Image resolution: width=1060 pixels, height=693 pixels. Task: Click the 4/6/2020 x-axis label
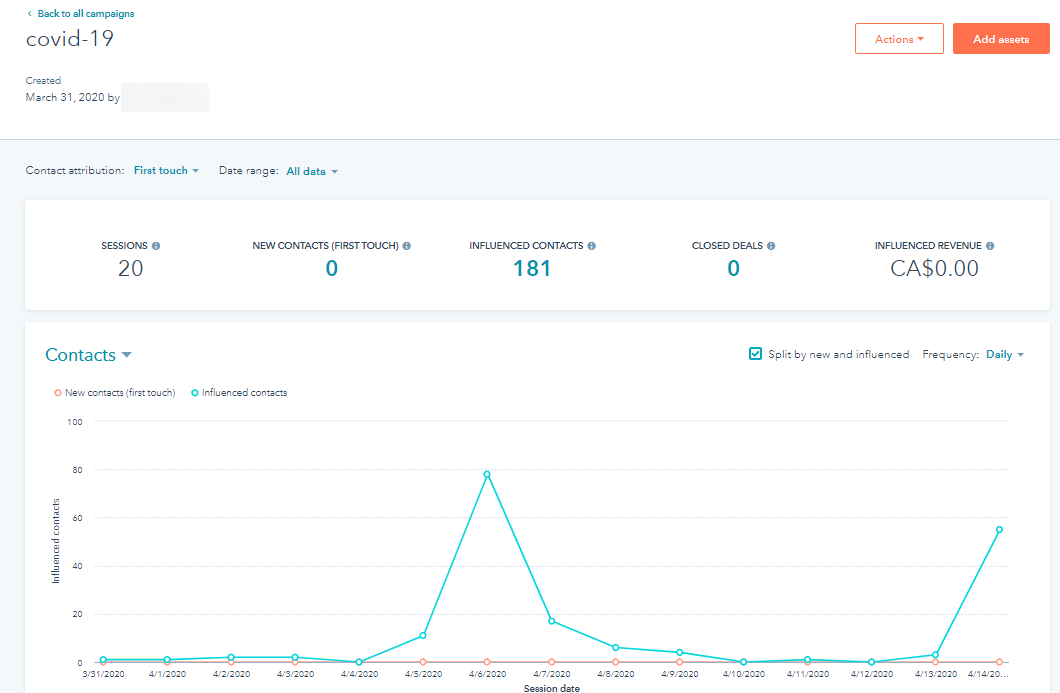487,674
